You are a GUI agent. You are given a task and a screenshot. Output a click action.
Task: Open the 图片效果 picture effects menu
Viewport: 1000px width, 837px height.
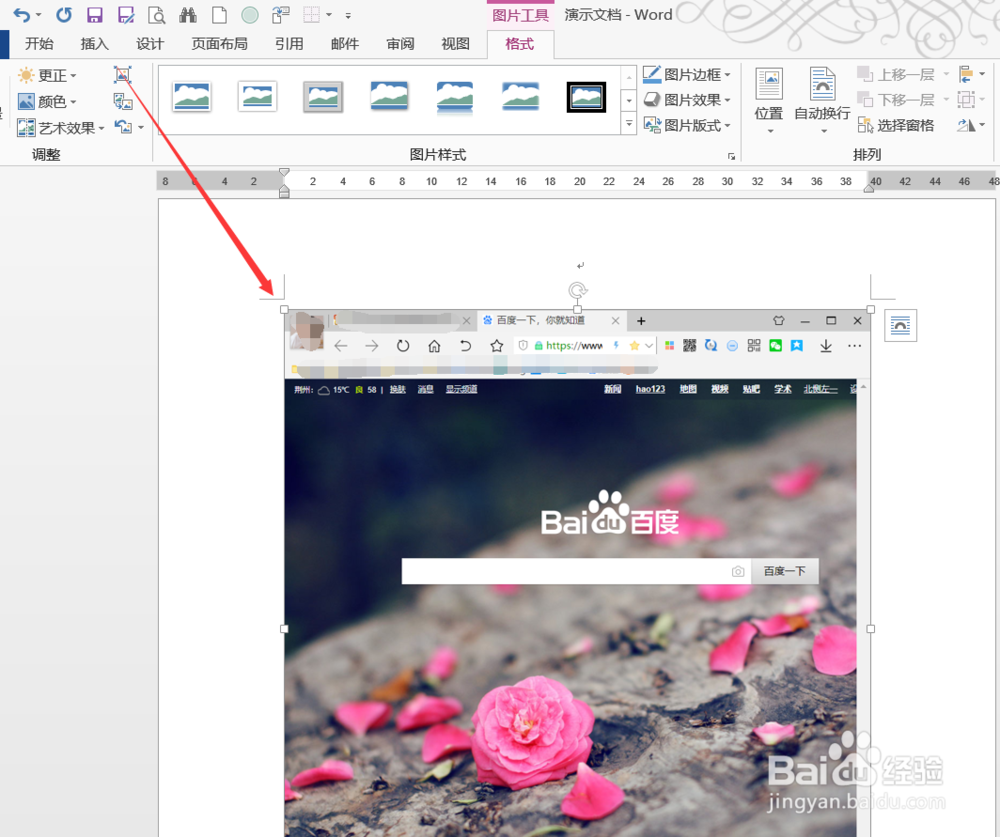point(687,100)
